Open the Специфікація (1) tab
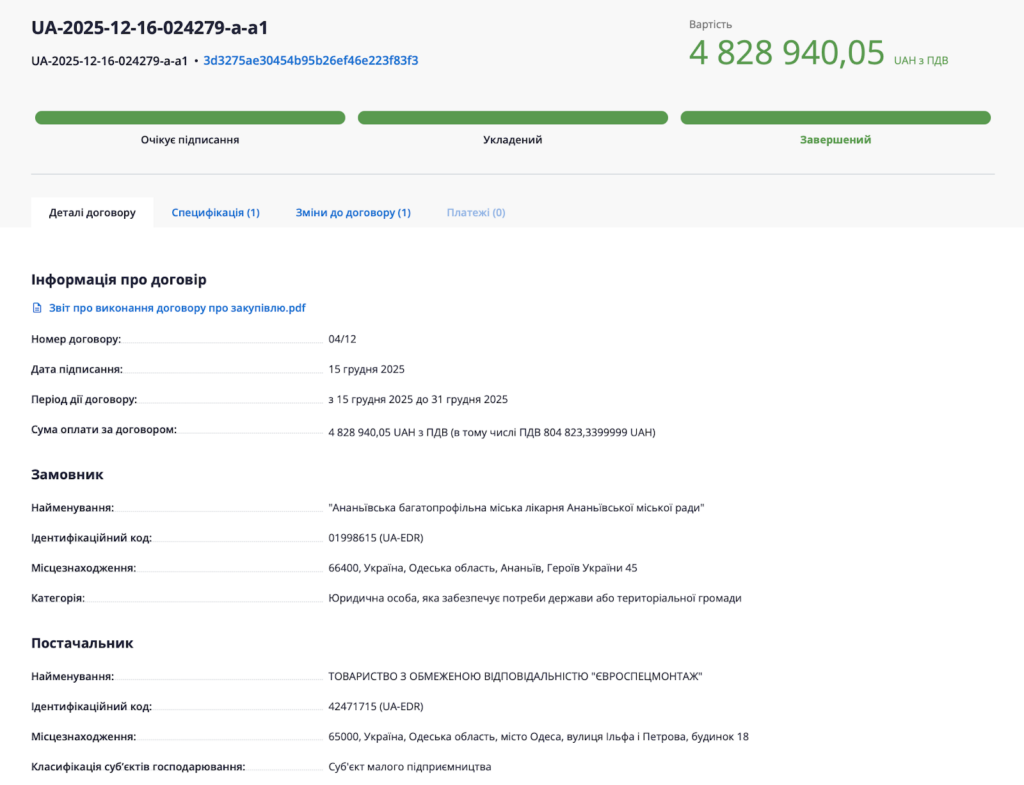 pos(215,213)
